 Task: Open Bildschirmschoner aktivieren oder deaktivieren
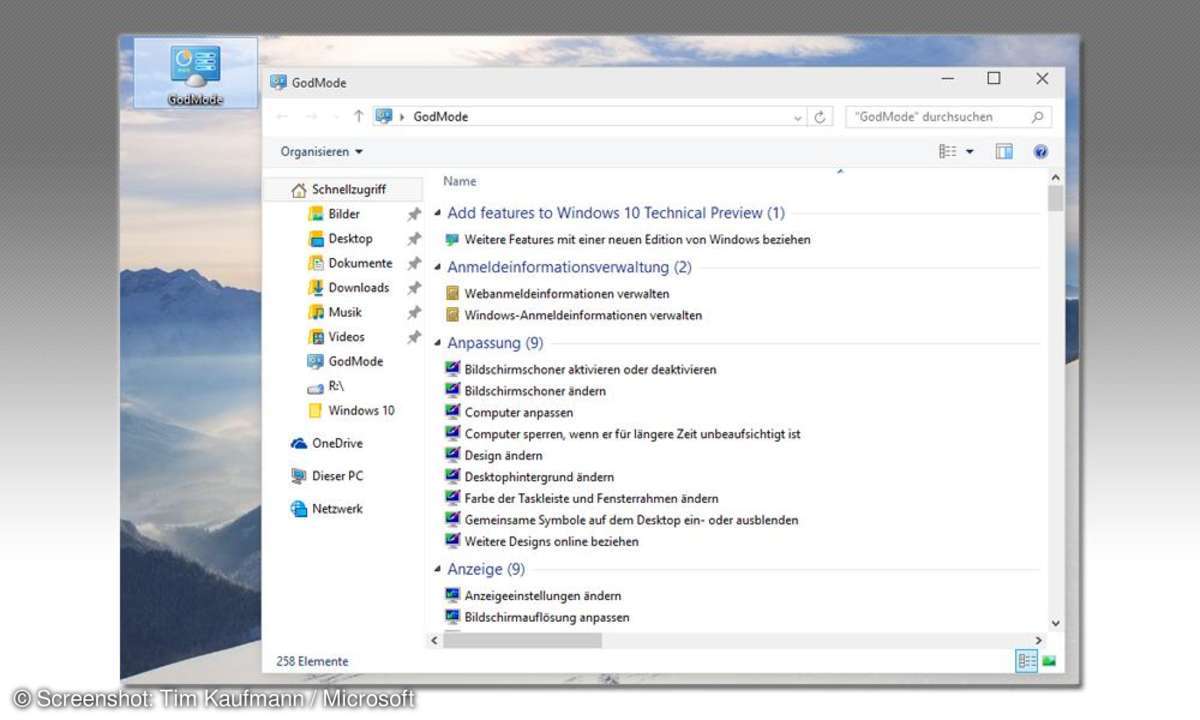(590, 369)
